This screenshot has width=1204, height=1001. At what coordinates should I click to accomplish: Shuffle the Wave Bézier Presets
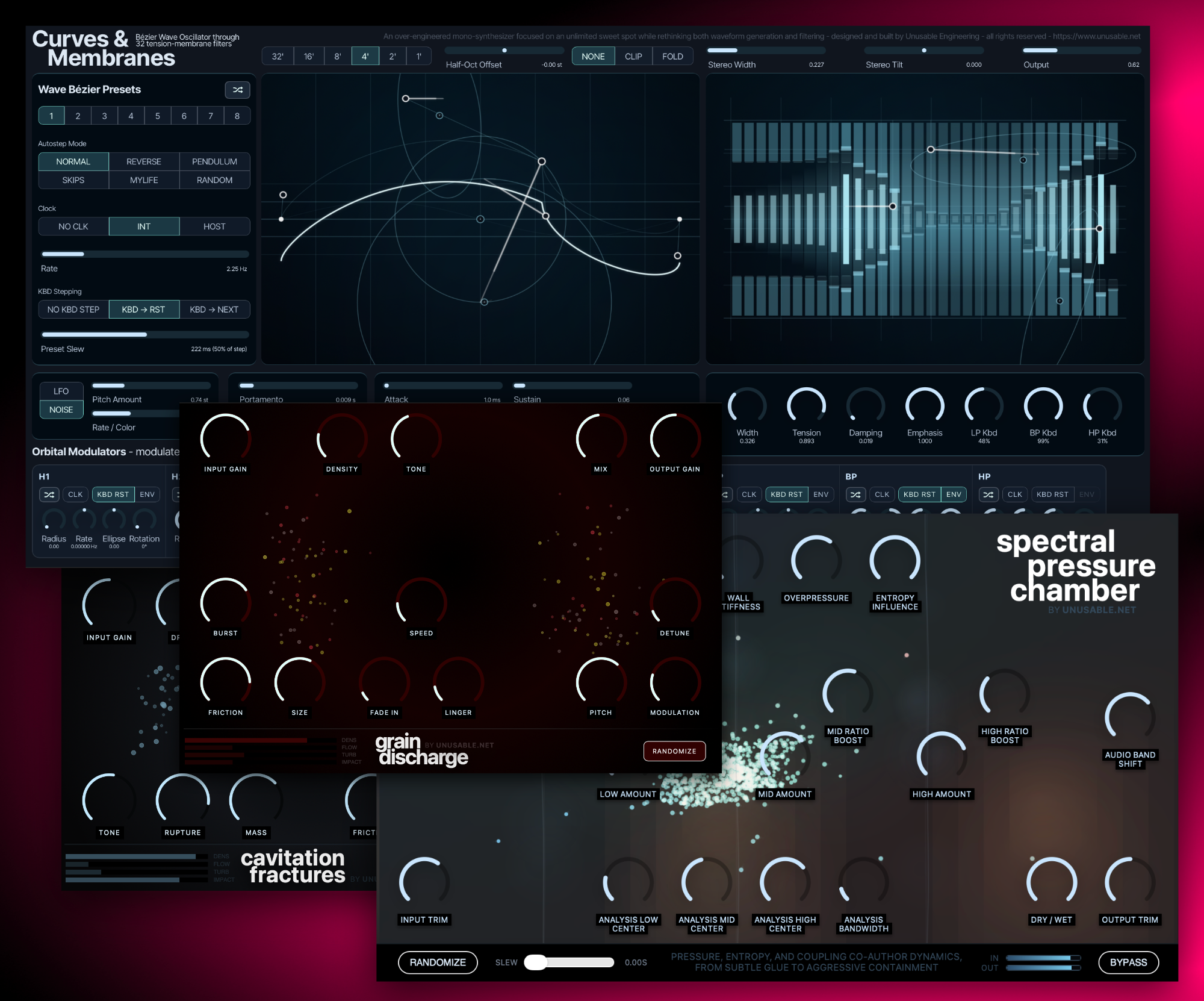(237, 90)
